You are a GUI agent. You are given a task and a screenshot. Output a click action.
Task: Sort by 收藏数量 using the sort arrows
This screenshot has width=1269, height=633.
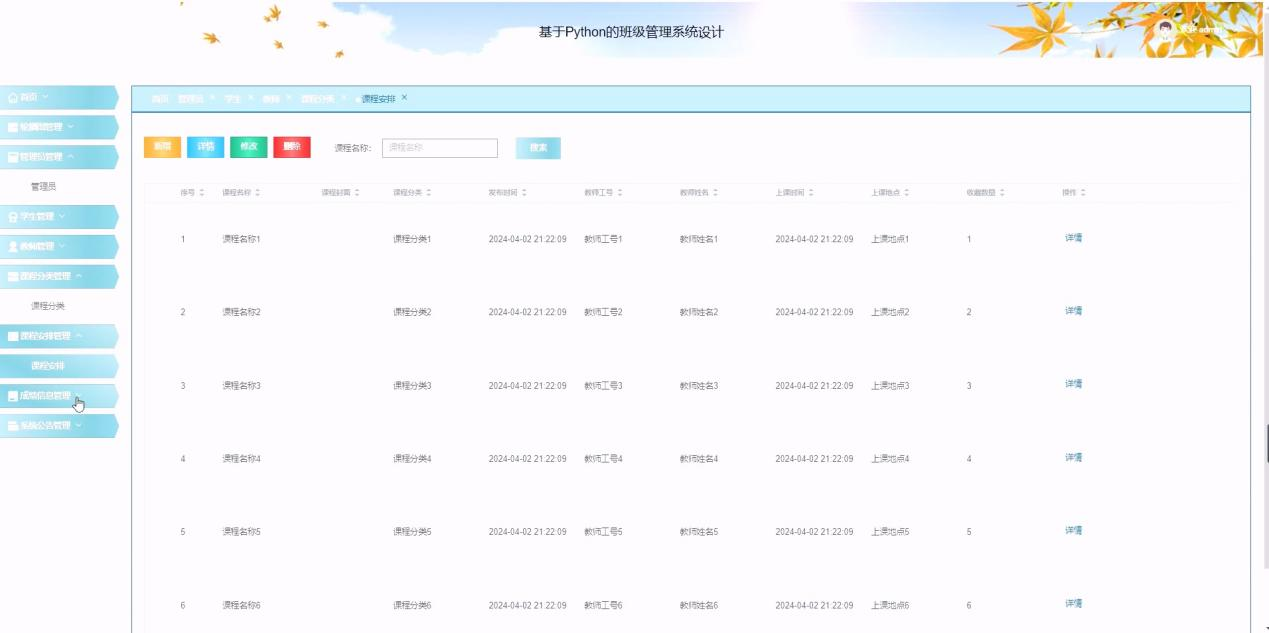1002,192
